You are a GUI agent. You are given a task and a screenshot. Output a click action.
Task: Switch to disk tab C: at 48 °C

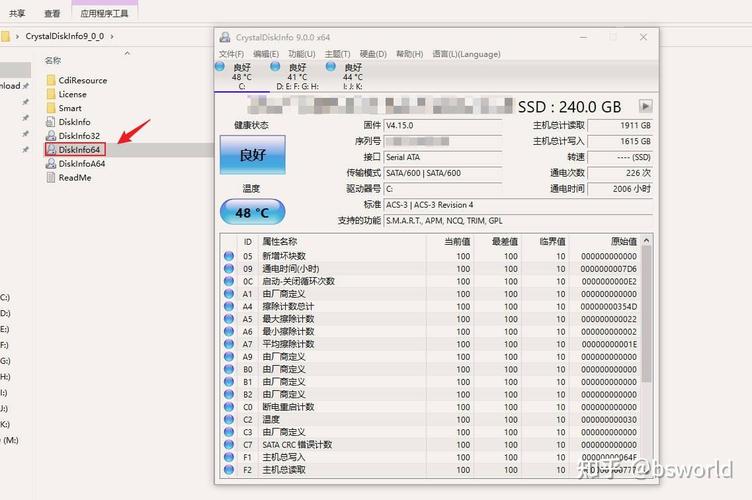[242, 77]
